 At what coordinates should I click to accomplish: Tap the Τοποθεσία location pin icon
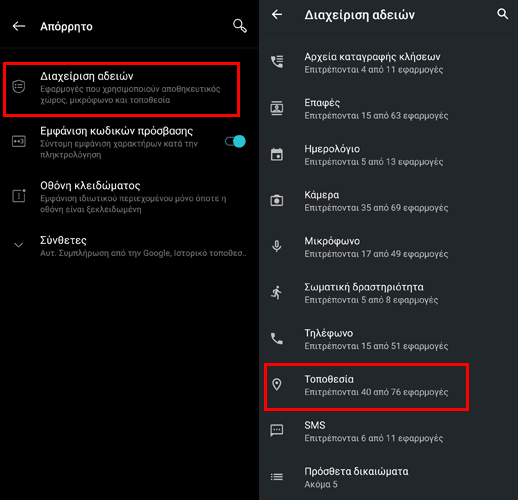pyautogui.click(x=277, y=384)
